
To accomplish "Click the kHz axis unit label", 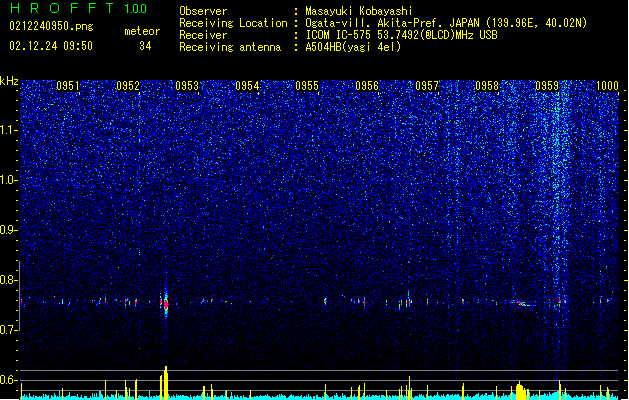I will 9,81.
